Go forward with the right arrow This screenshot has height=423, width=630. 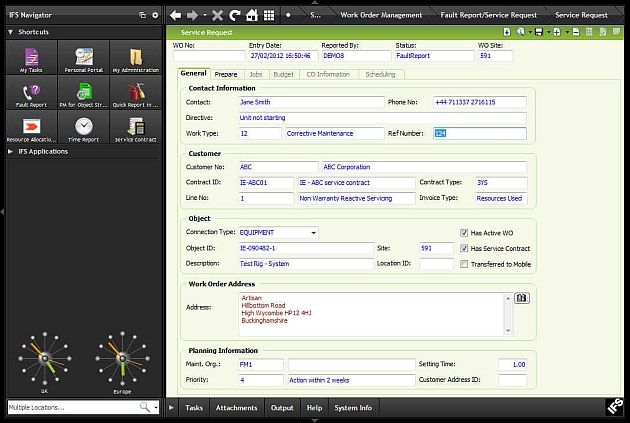[192, 15]
